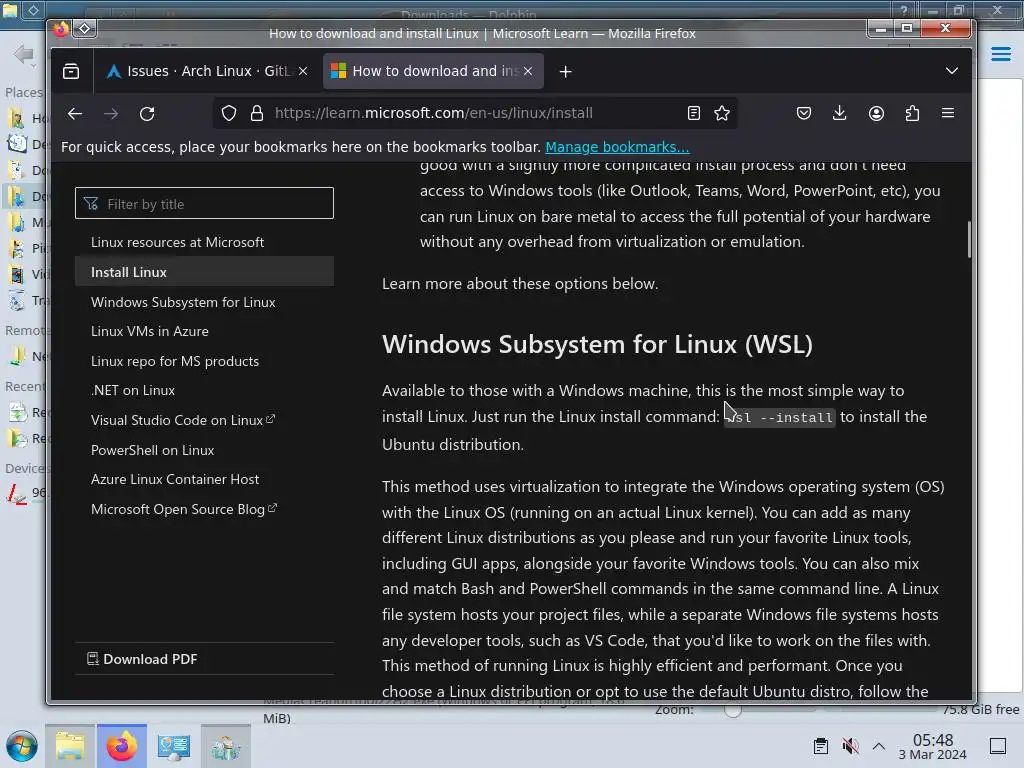
Task: Open Linux VMs in Azure
Action: pyautogui.click(x=150, y=331)
